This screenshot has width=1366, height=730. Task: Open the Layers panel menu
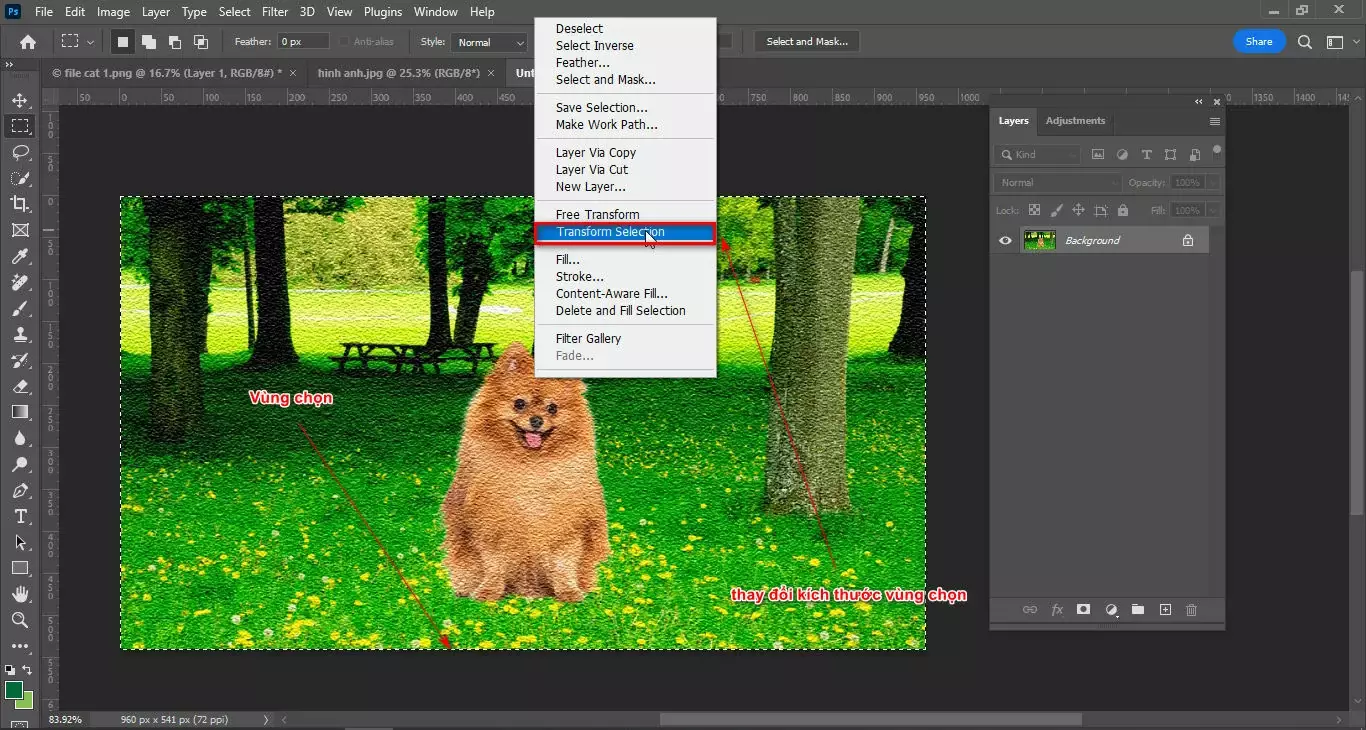point(1214,121)
